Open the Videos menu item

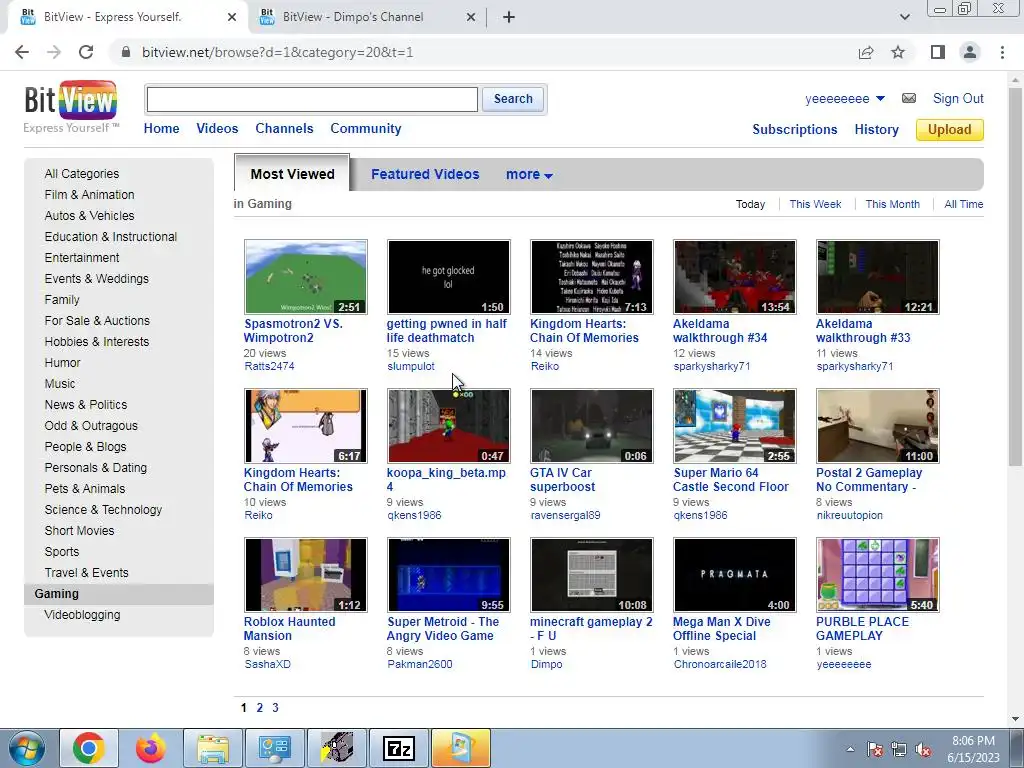[217, 129]
